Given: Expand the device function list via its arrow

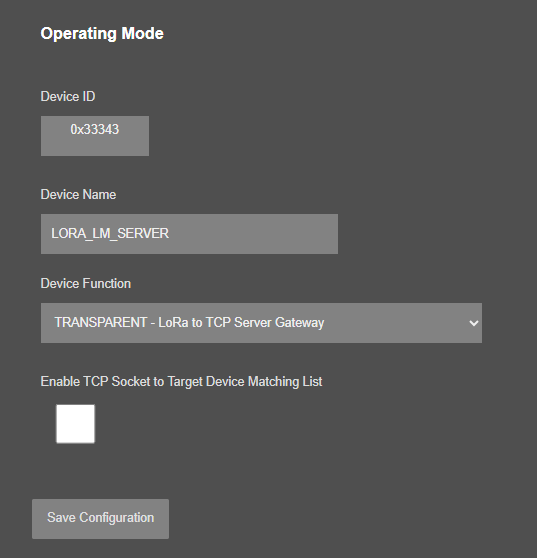Looking at the screenshot, I should coord(474,323).
